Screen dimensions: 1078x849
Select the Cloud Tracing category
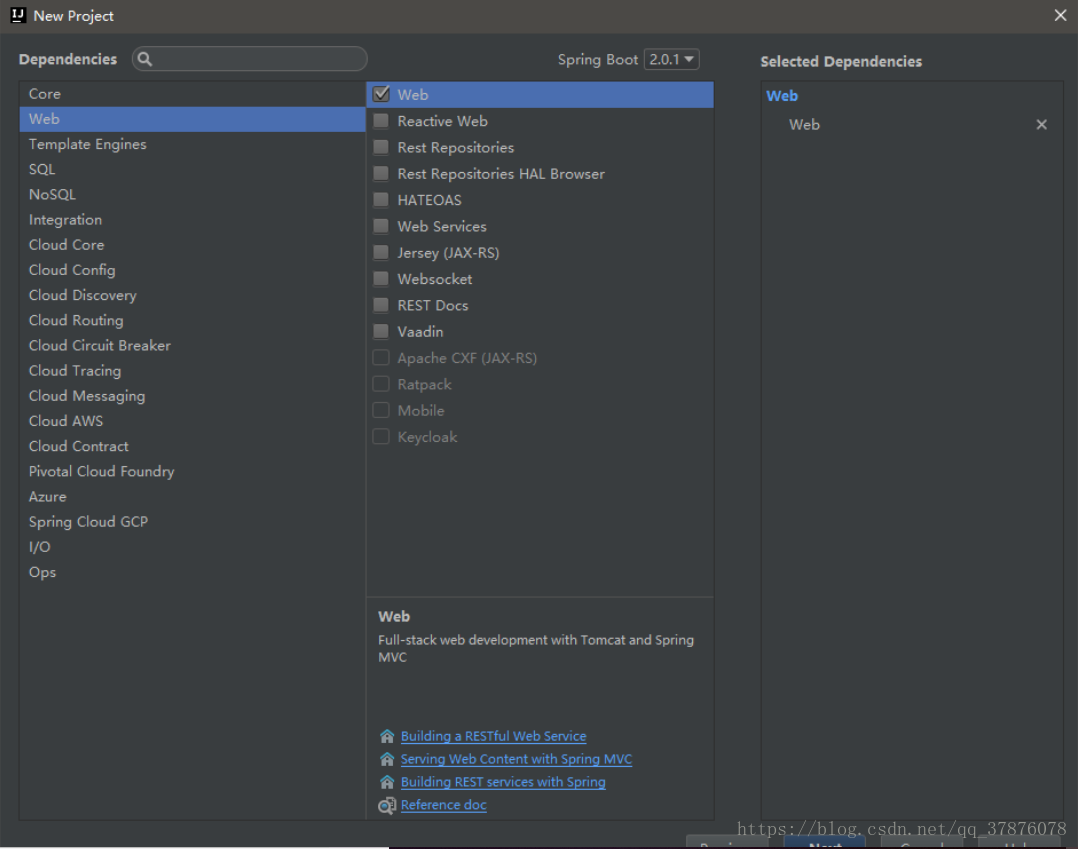(192, 371)
